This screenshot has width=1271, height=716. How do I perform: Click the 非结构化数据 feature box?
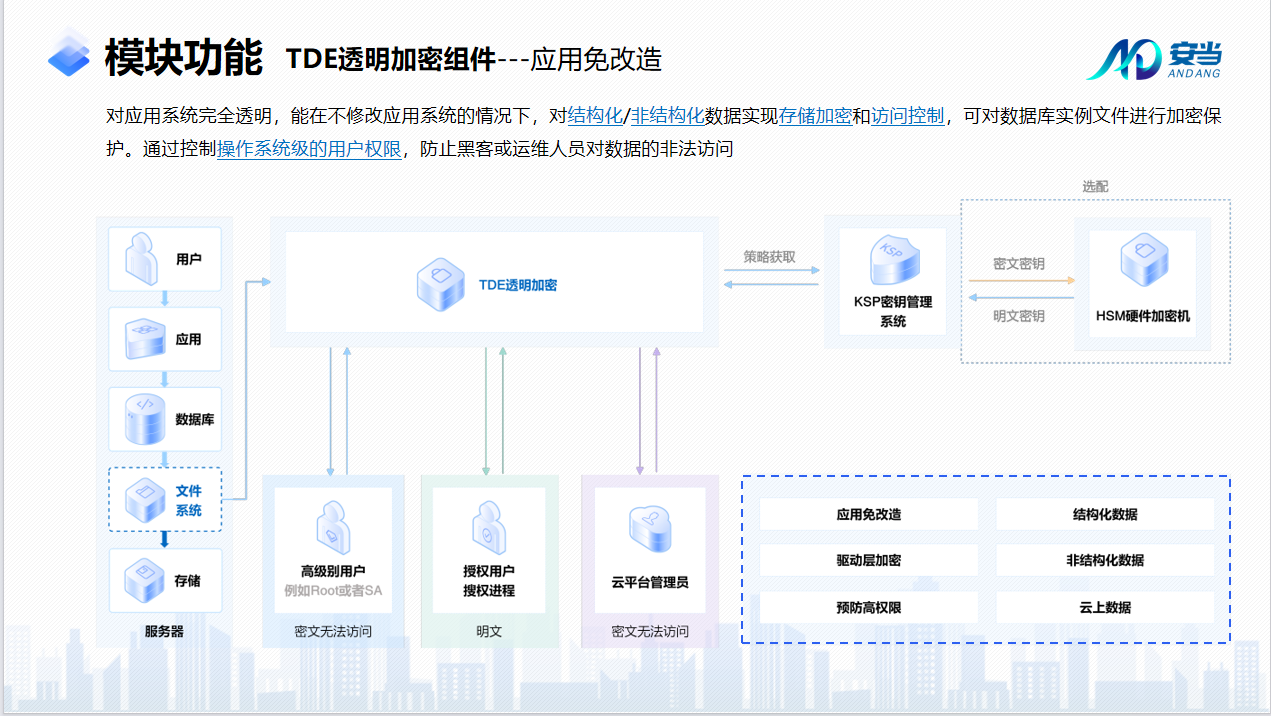[1105, 560]
